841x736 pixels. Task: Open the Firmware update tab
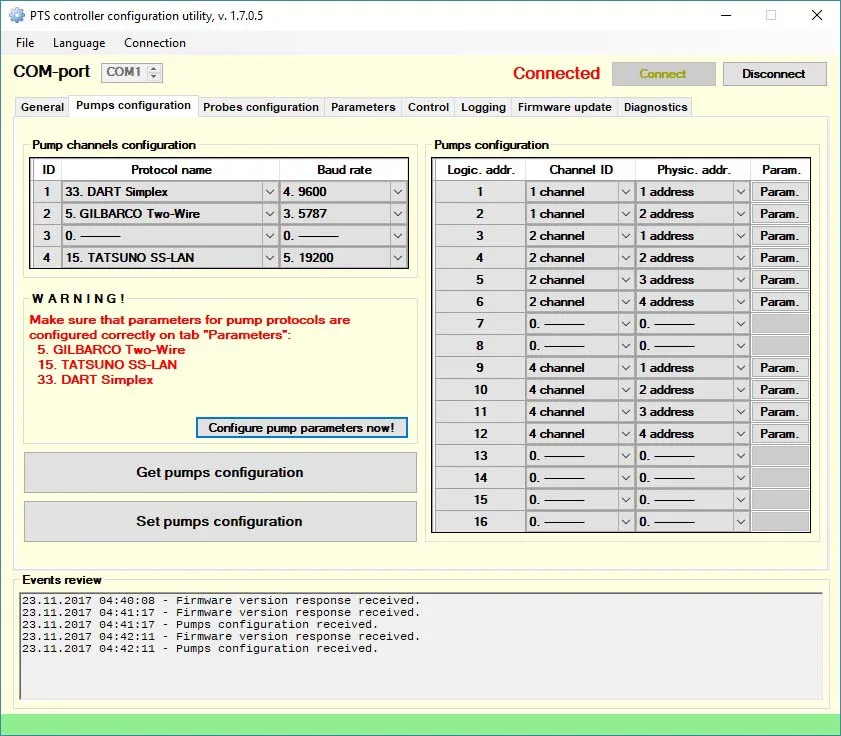(x=564, y=107)
